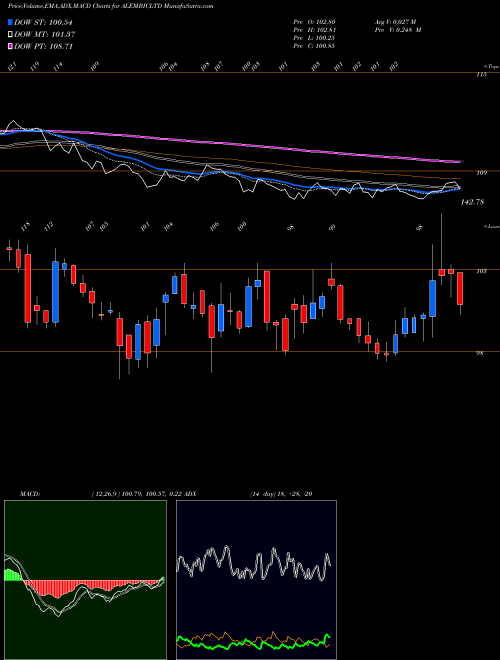This screenshot has width=500, height=660.
Task: Click the MACD '(12,26,9) 100.79, 100.57, 0.22' values
Action: tap(136, 494)
